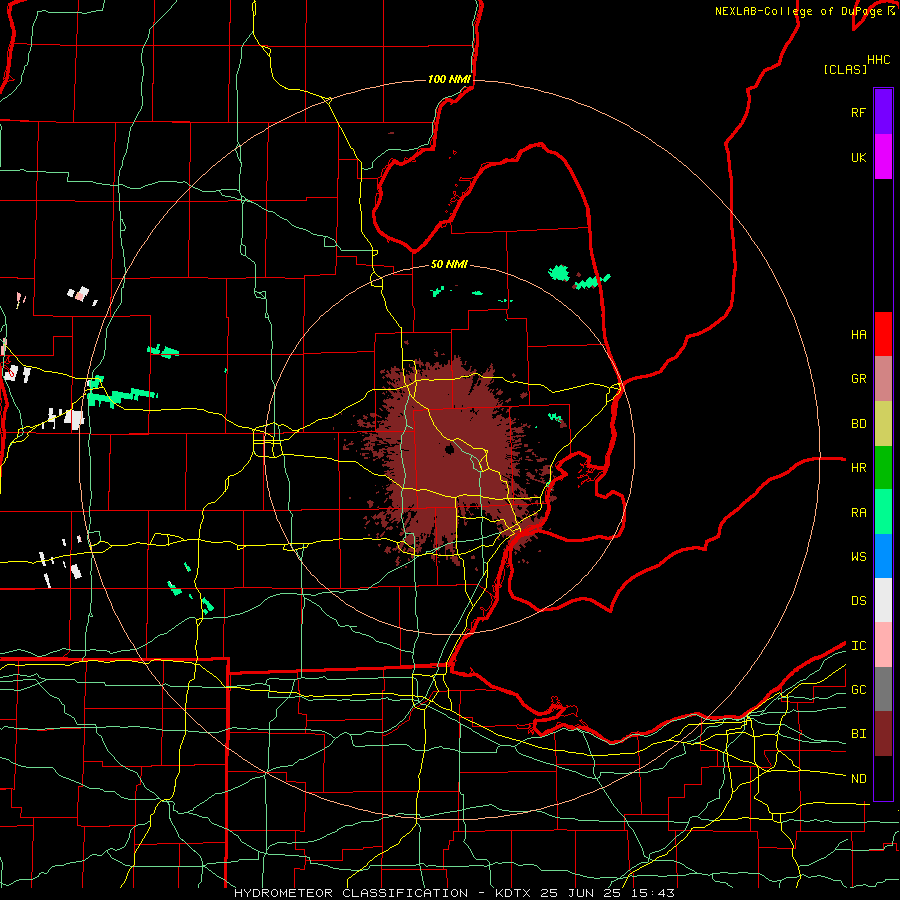Click the RF purple legend swatch
Image resolution: width=900 pixels, height=900 pixels.
[883, 112]
